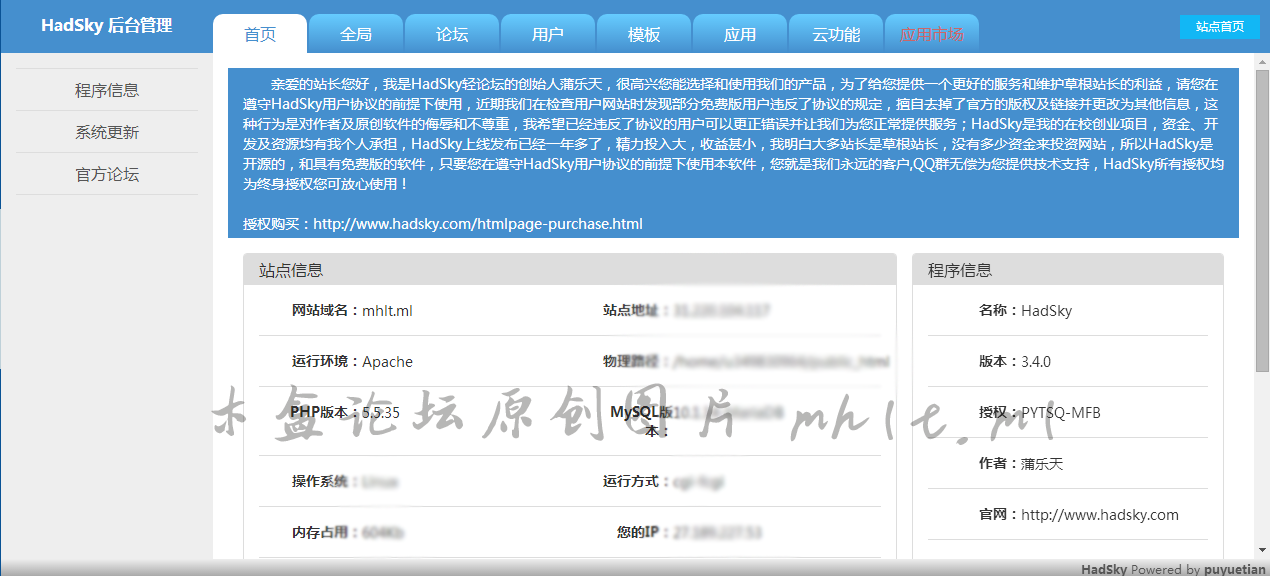Click the 授权购买 hadsky.com purchase URL
1270x576 pixels.
[x=478, y=224]
